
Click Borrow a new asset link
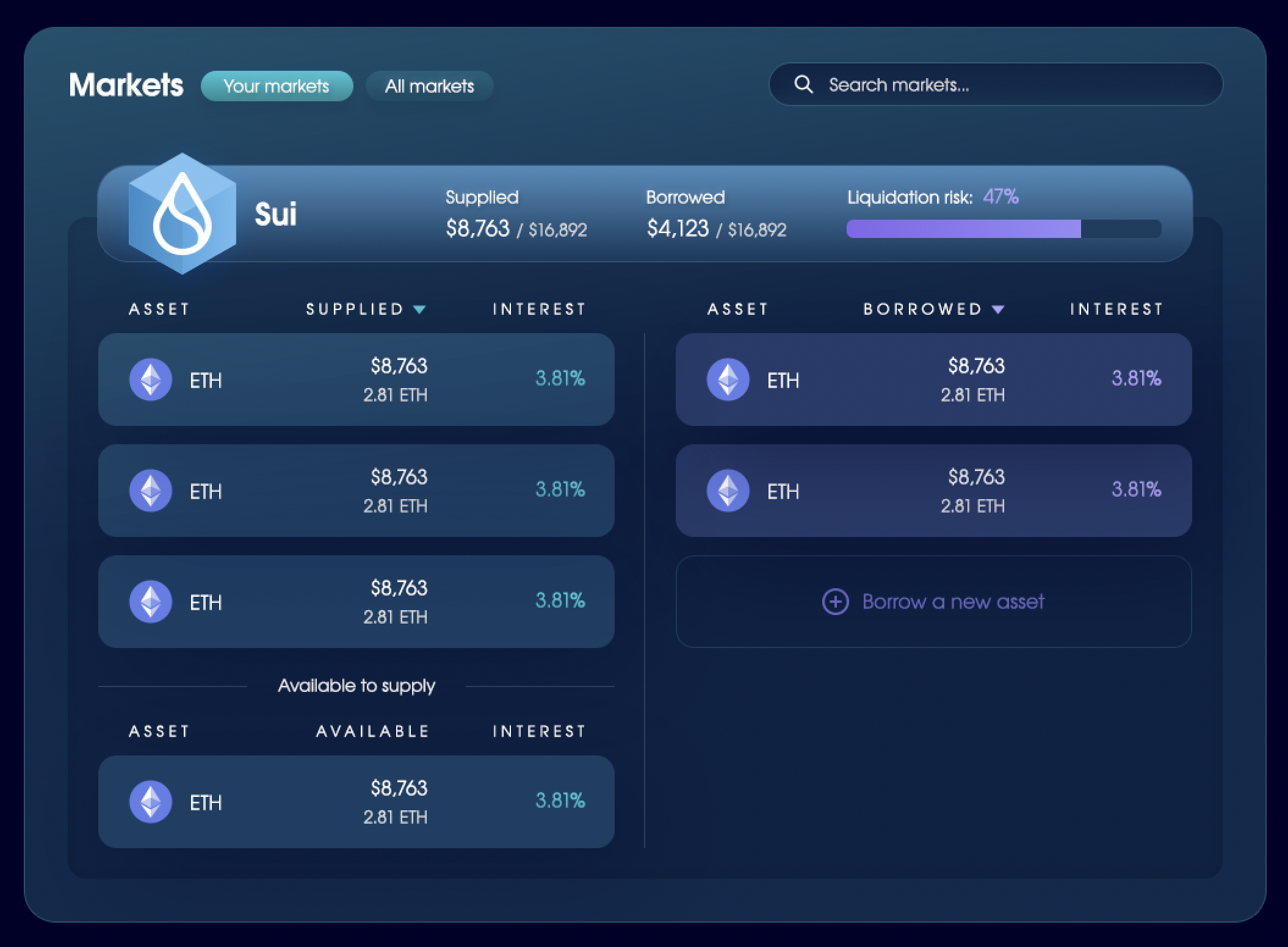tap(953, 602)
